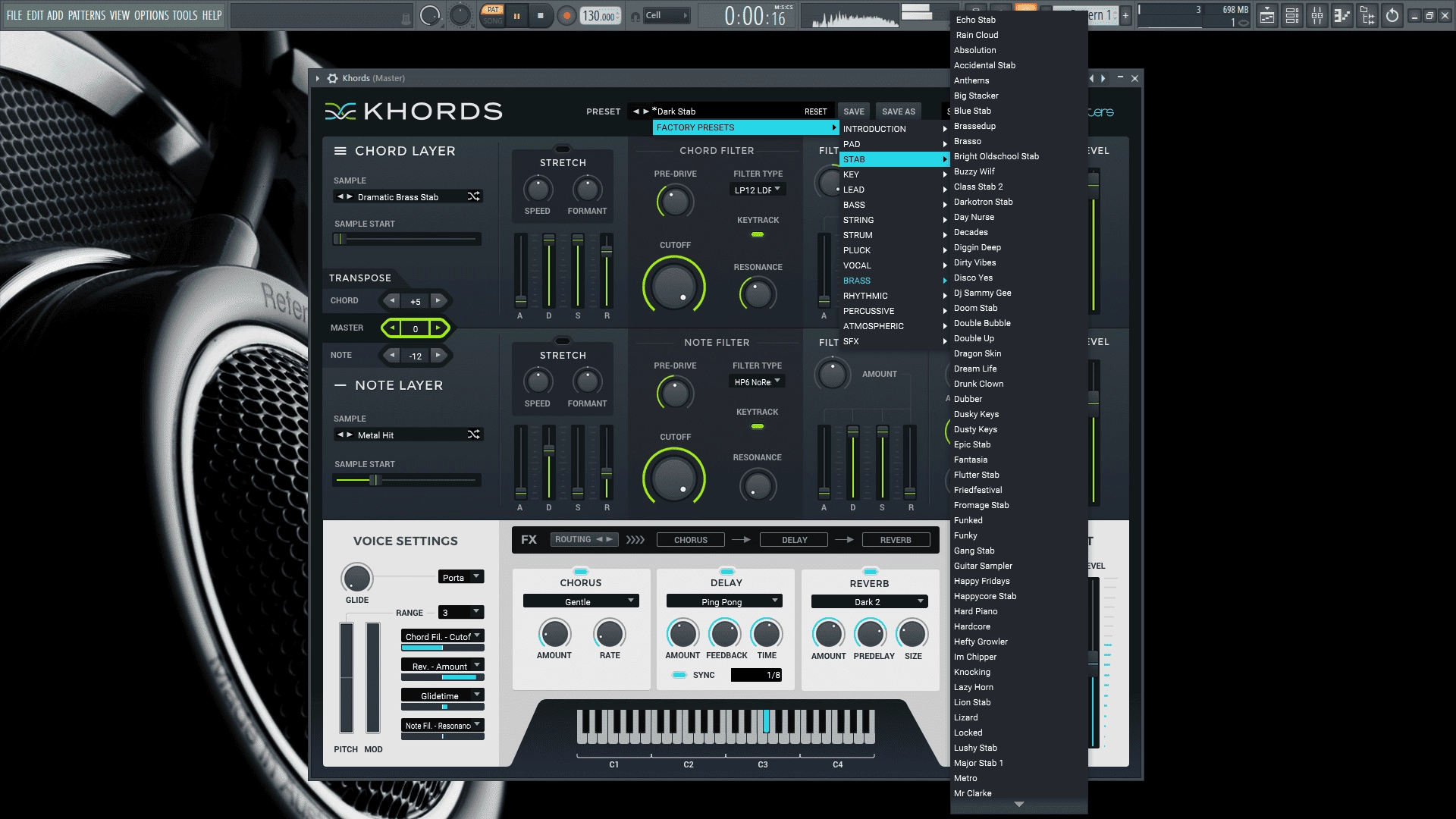This screenshot has height=819, width=1456.
Task: Stop playback in FL Studio transport
Action: [541, 15]
